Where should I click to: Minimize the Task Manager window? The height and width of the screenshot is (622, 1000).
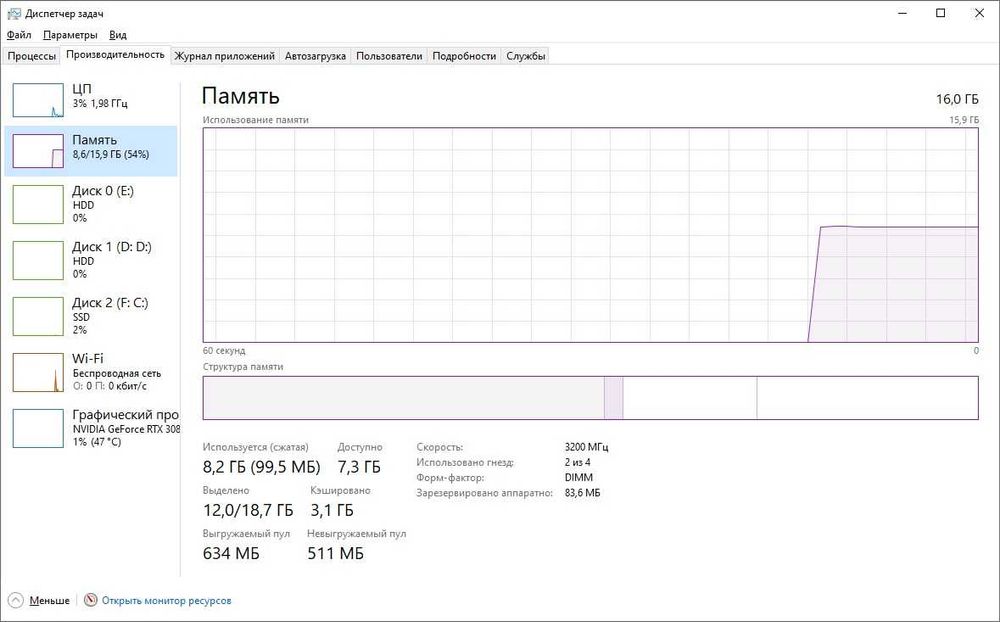pyautogui.click(x=902, y=13)
